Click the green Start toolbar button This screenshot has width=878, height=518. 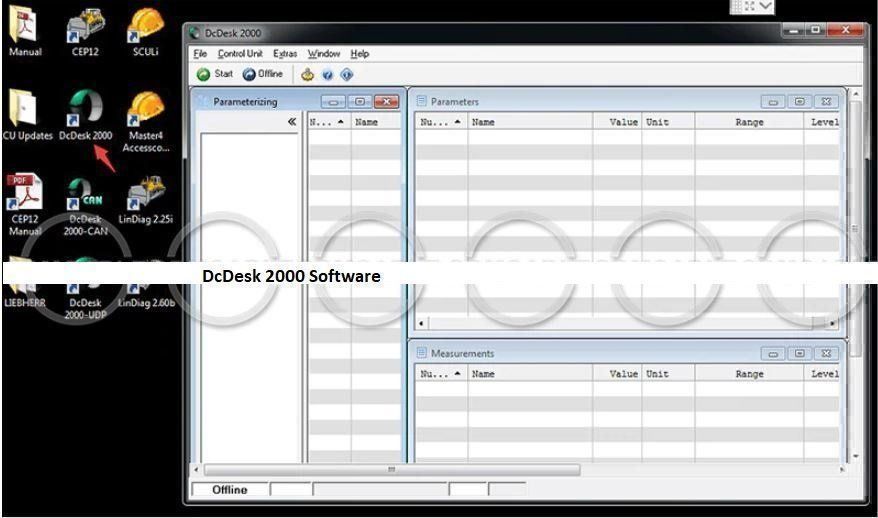214,74
